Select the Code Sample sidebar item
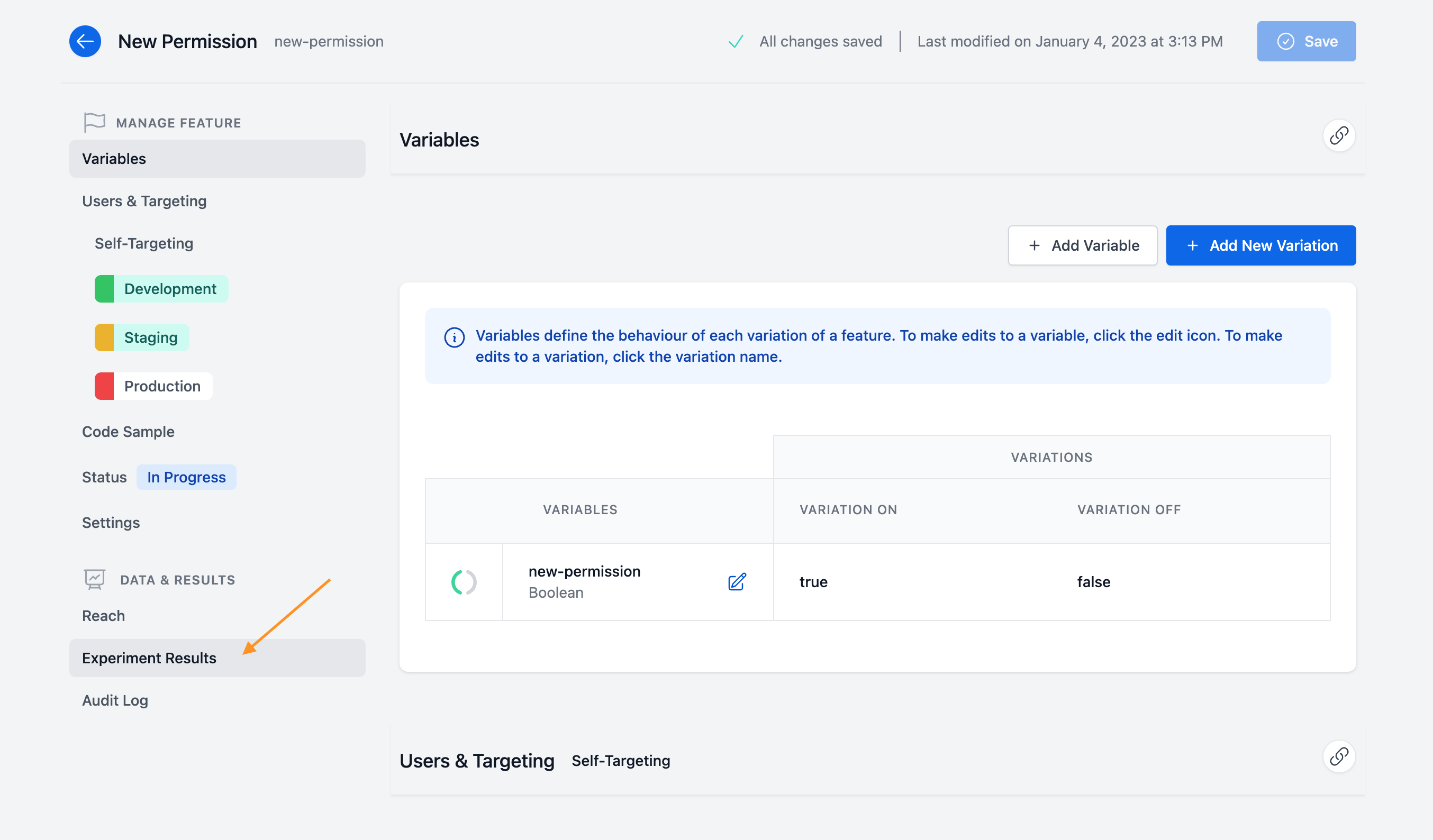This screenshot has width=1433, height=840. (x=128, y=431)
